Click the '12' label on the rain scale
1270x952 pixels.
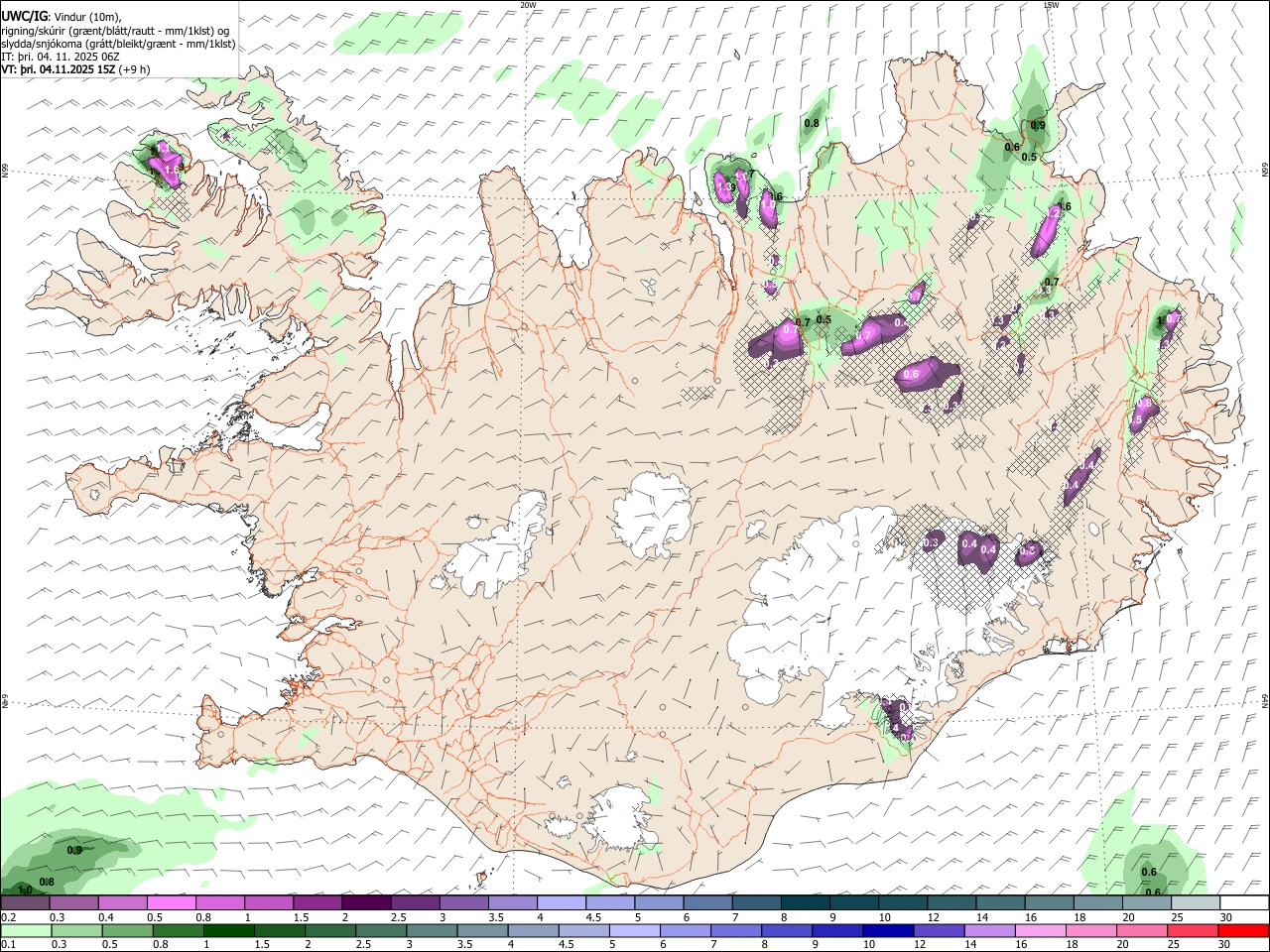pos(920,945)
